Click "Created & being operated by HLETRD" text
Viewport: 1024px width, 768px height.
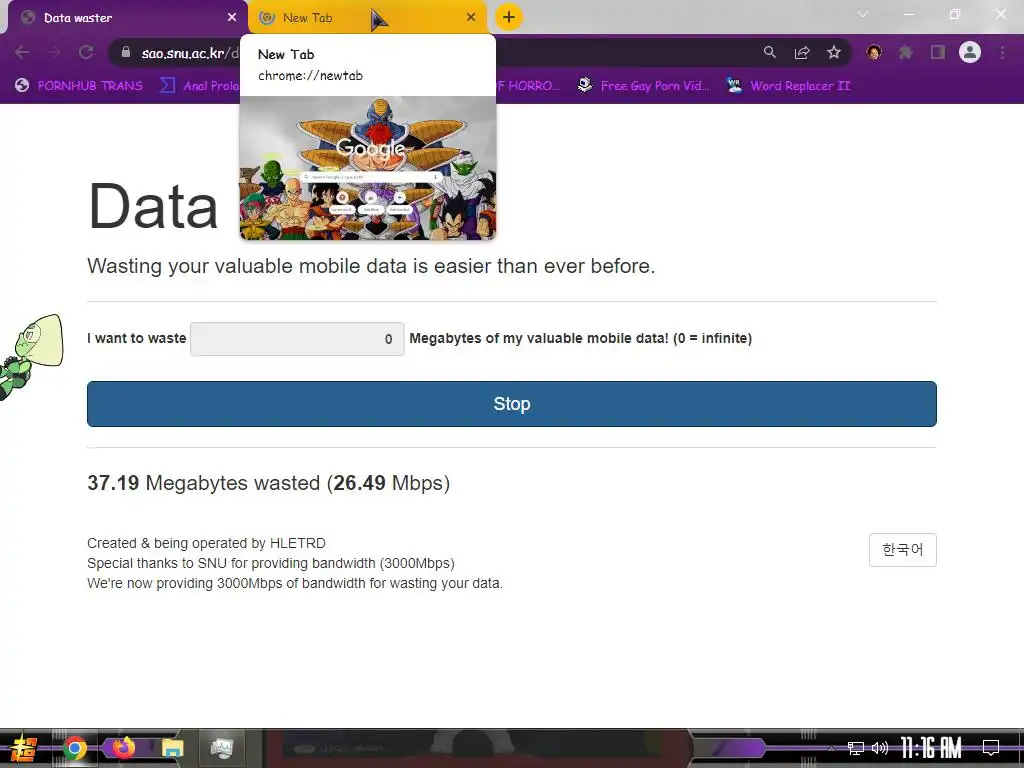pyautogui.click(x=206, y=543)
